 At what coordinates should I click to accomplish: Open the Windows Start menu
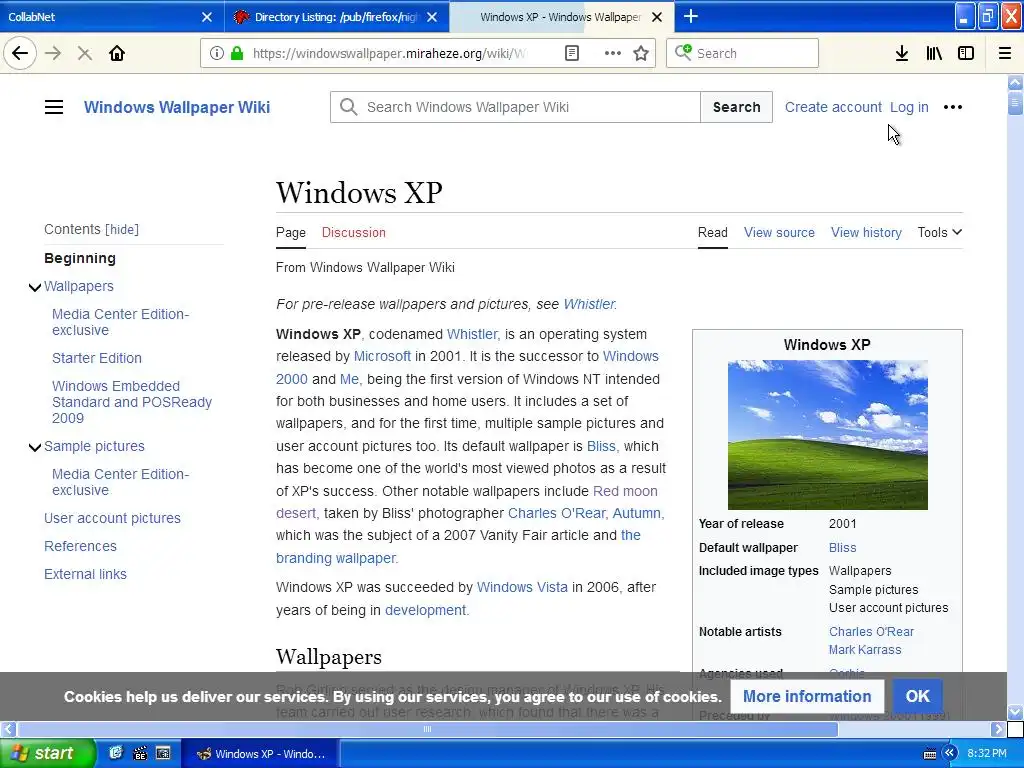[47, 753]
